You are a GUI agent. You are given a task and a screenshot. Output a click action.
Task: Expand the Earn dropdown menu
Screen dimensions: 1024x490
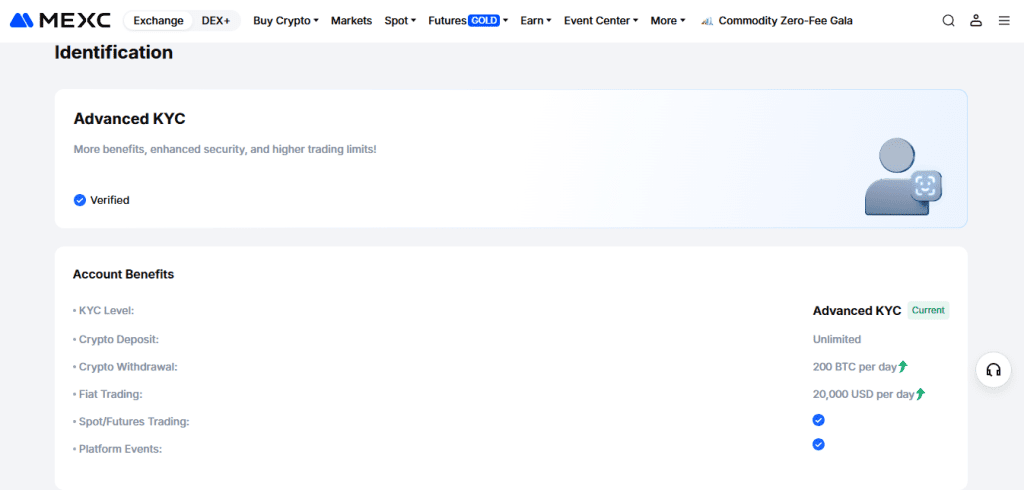pos(536,21)
